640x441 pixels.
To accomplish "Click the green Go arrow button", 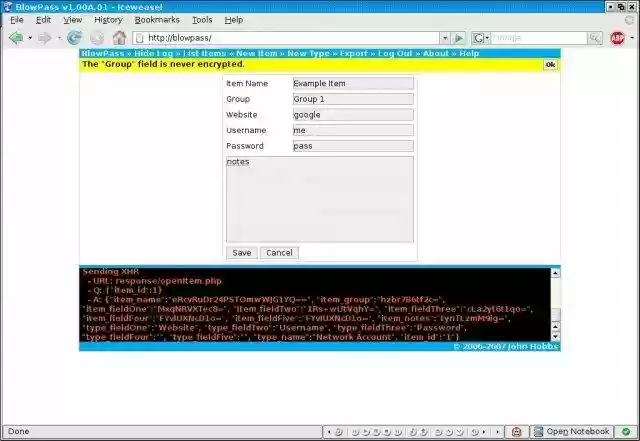I will click(459, 38).
